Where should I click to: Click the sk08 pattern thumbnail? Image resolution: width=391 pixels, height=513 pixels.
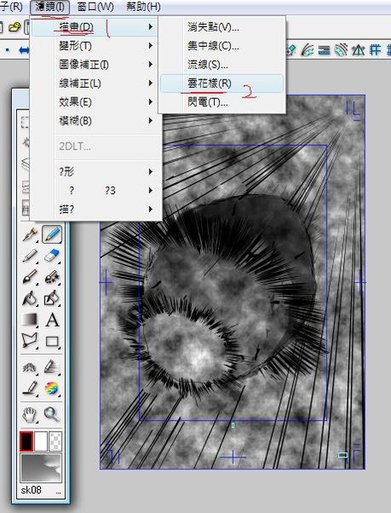[x=41, y=468]
